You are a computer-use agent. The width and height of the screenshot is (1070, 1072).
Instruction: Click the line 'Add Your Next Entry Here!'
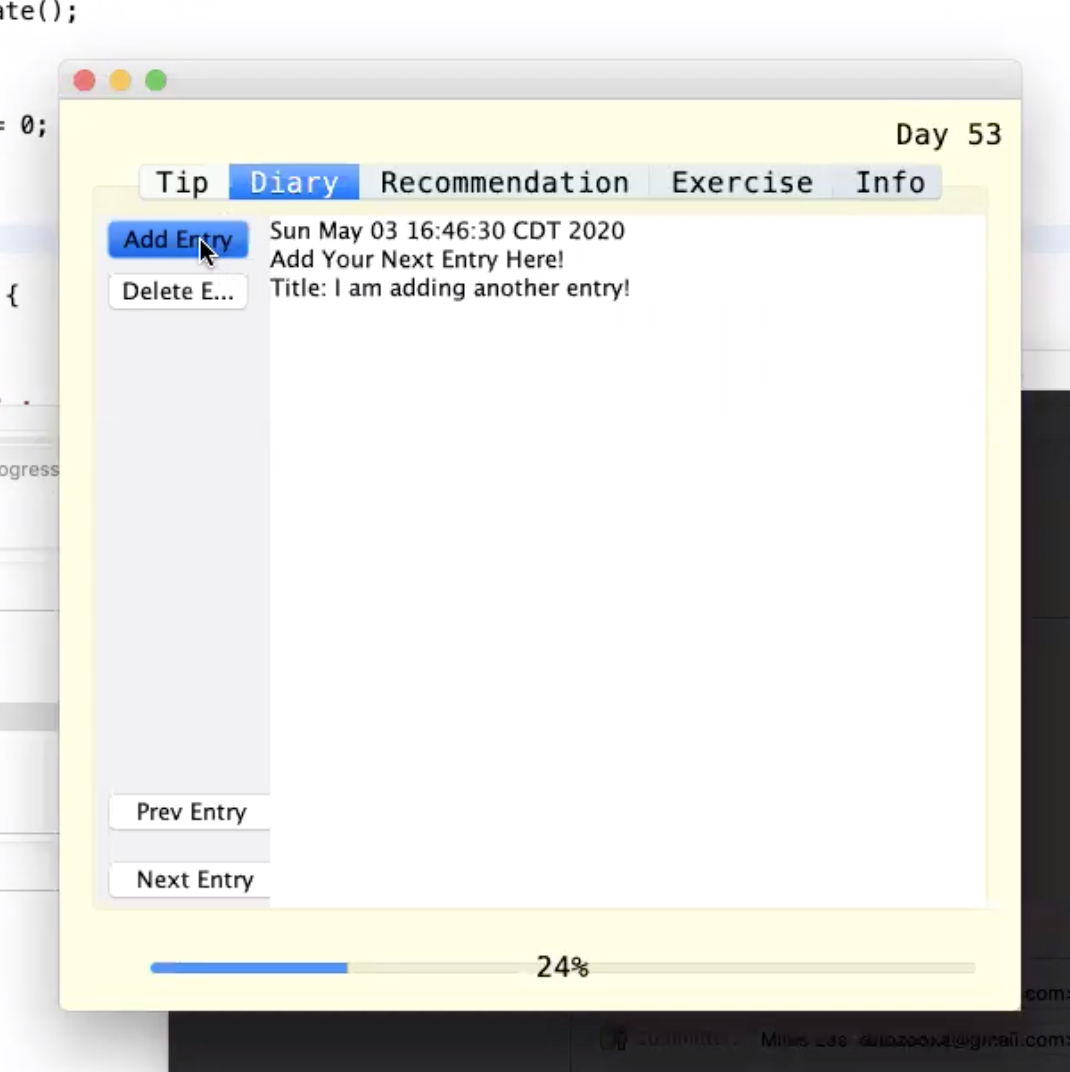click(x=416, y=260)
